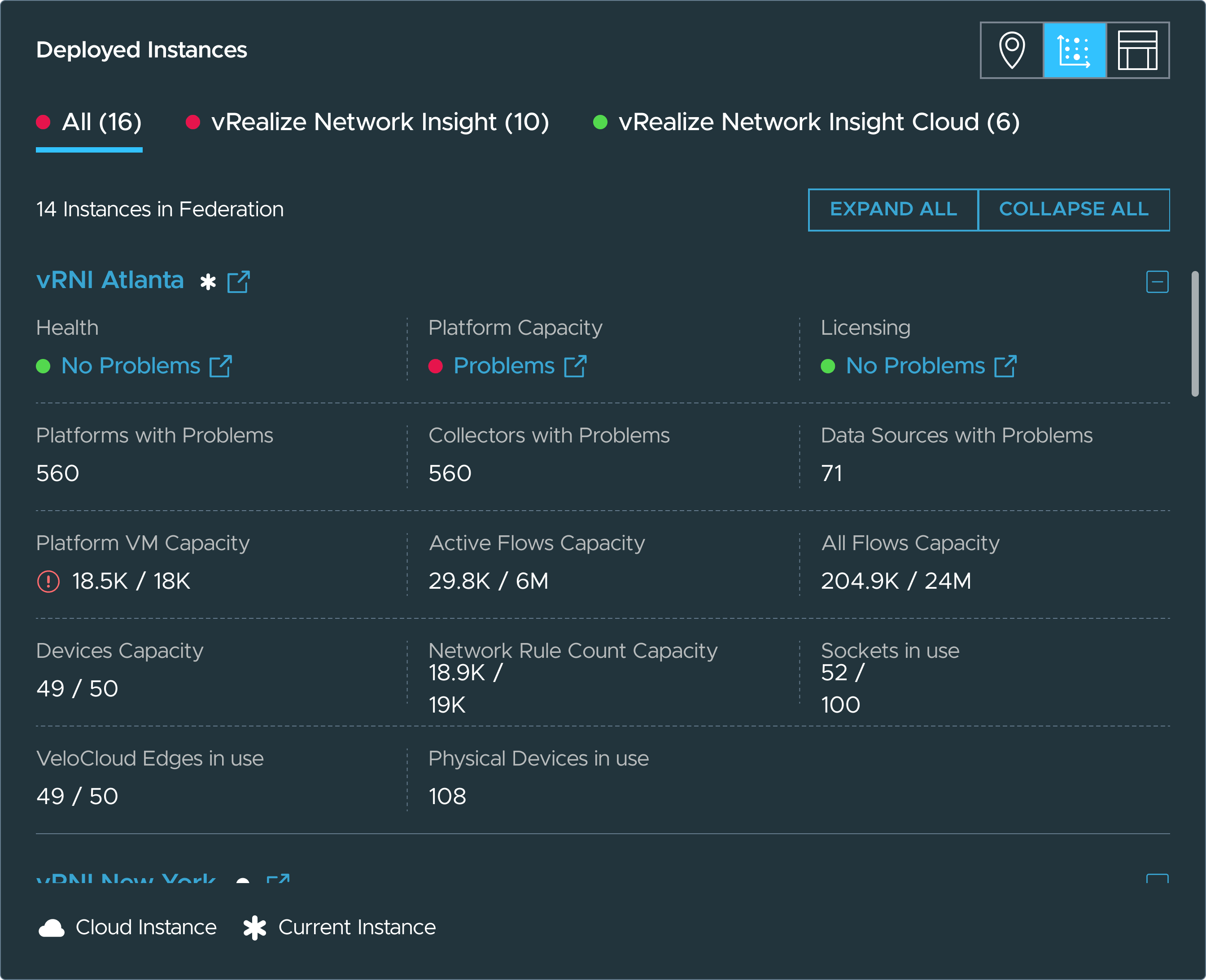Click the COLLAPSE ALL button
The height and width of the screenshot is (980, 1206).
click(x=1073, y=210)
